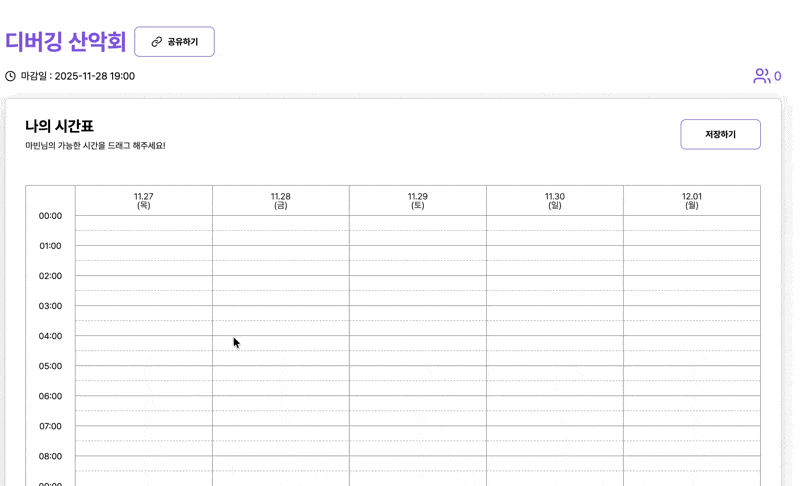Select the 12.01 (월) column header

tap(692, 201)
